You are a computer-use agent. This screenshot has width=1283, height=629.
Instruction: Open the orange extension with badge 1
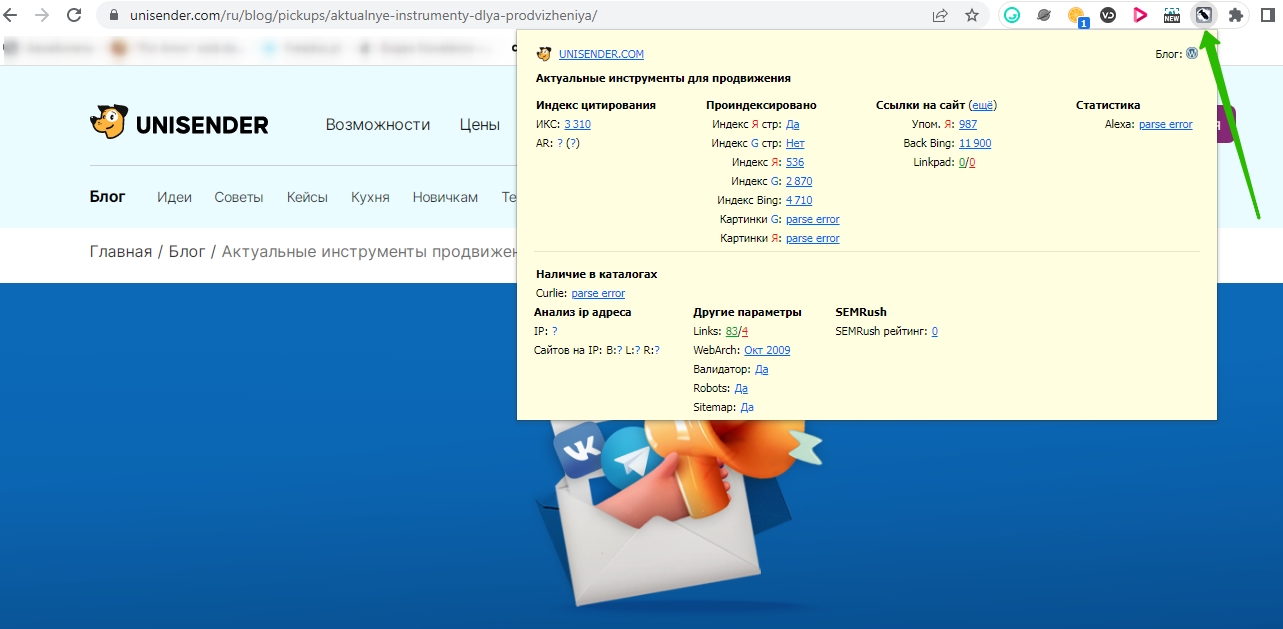[1077, 16]
